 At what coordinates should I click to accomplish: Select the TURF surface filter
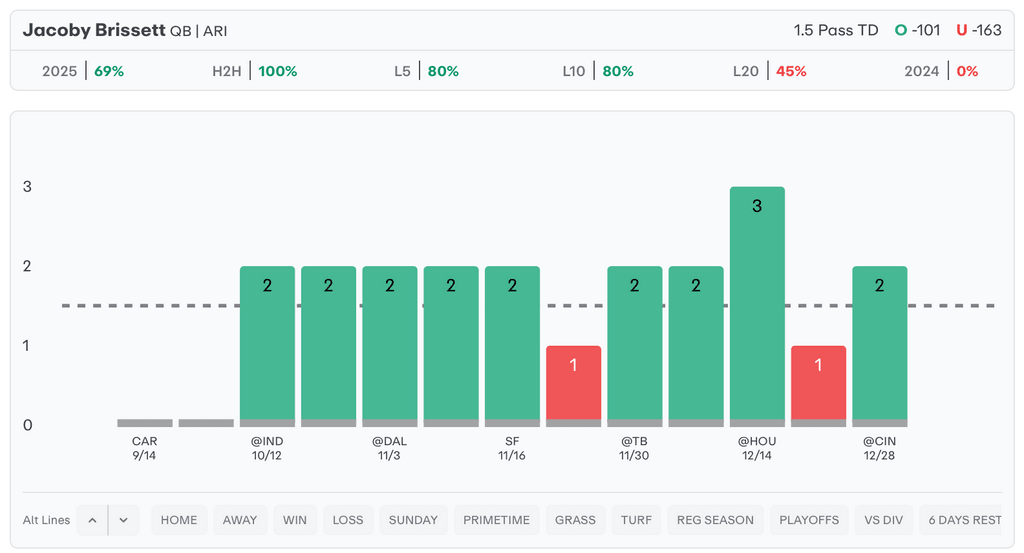pyautogui.click(x=636, y=520)
